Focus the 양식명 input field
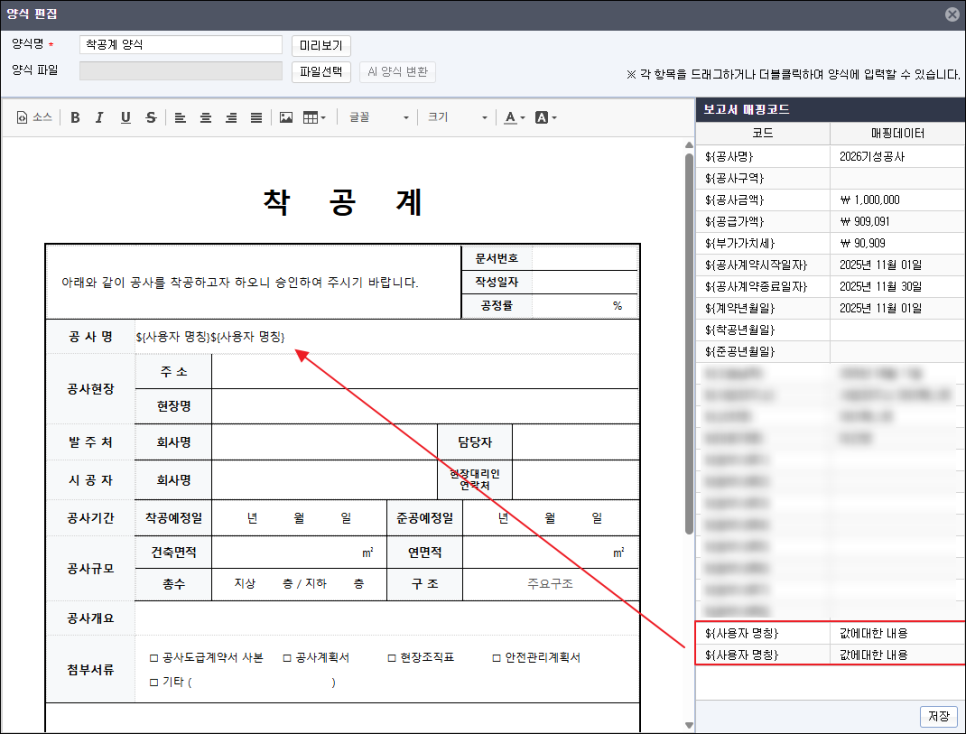966x734 pixels. click(x=181, y=44)
